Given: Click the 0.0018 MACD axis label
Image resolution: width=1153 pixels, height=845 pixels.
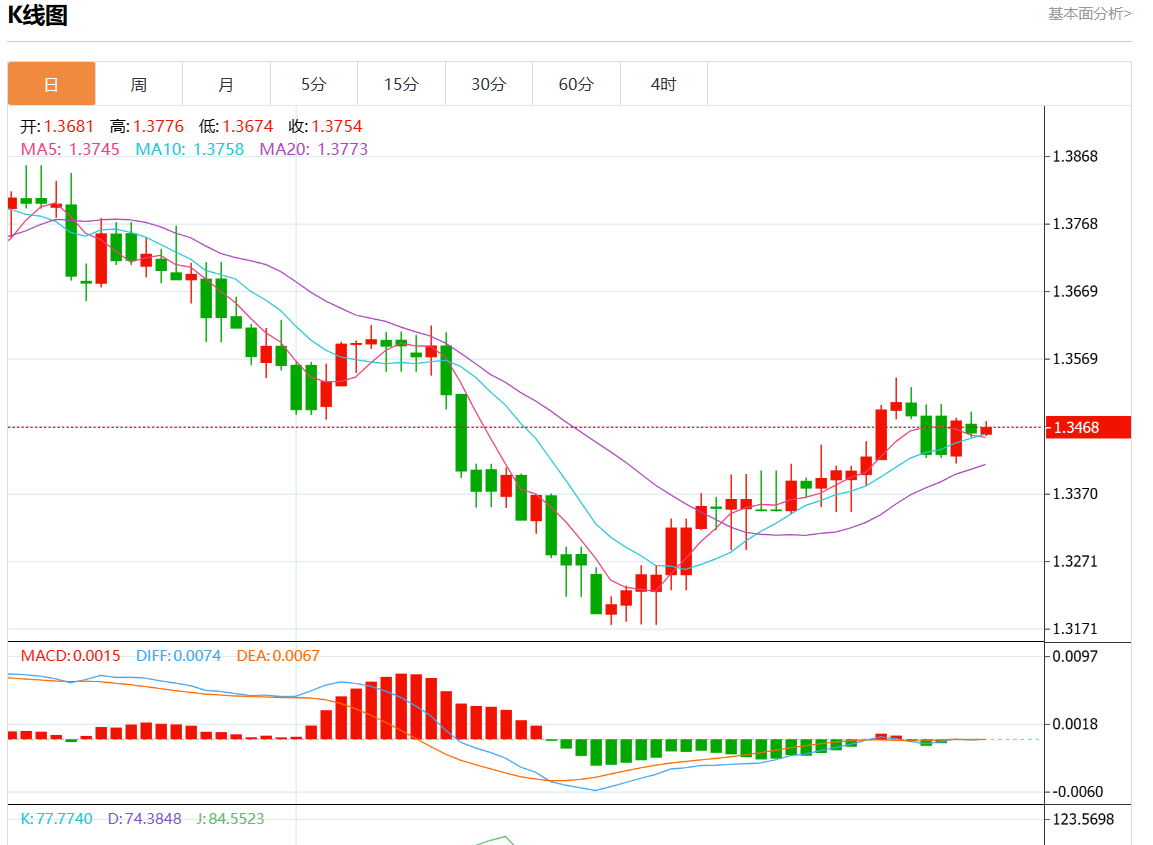Looking at the screenshot, I should (1075, 724).
